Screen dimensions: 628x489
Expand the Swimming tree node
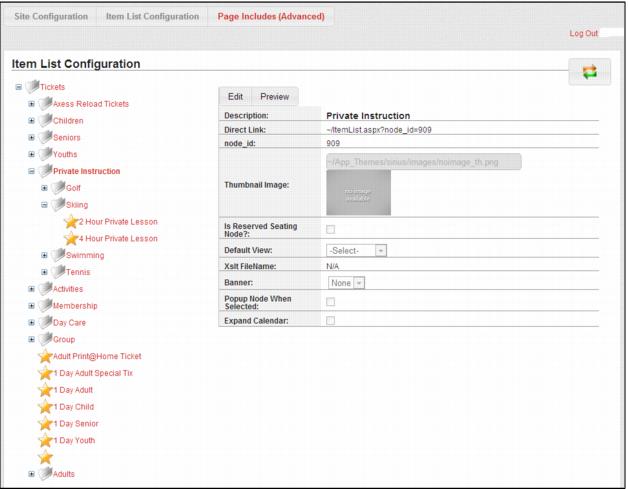pyautogui.click(x=44, y=255)
